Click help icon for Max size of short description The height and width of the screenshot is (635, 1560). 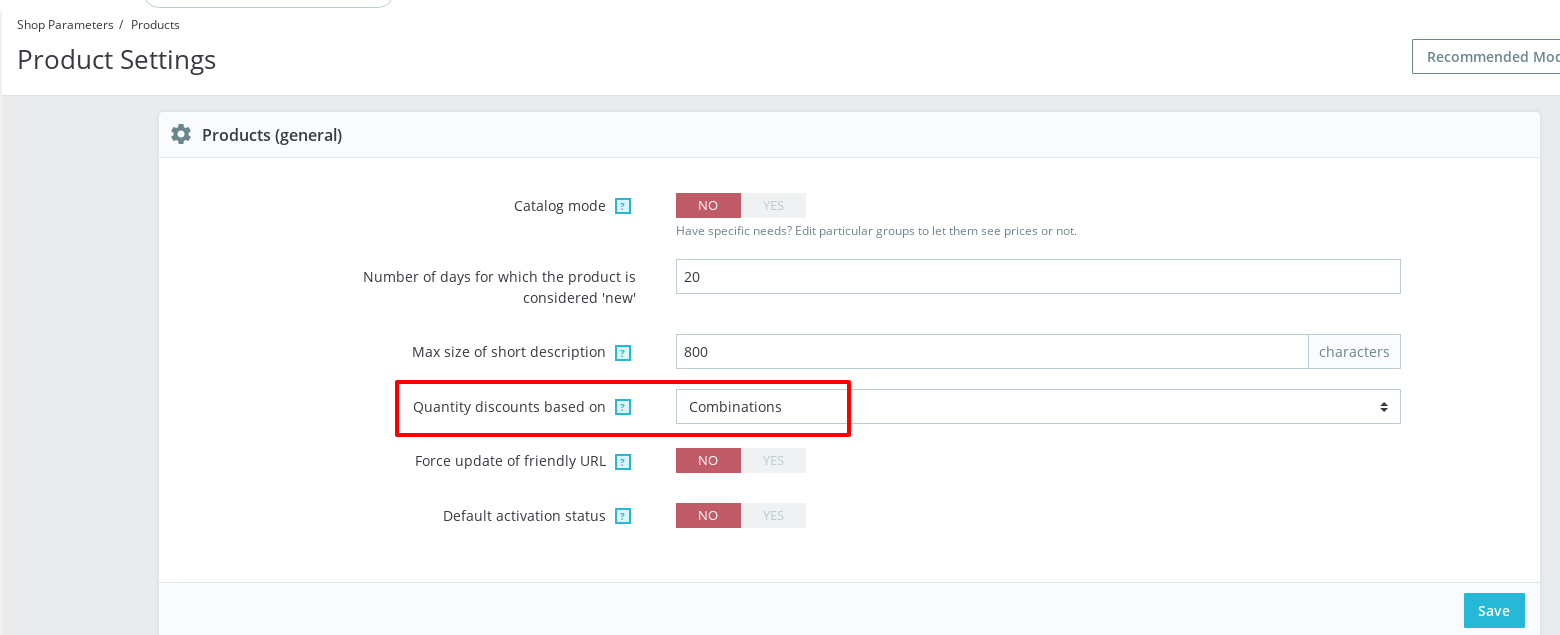623,352
